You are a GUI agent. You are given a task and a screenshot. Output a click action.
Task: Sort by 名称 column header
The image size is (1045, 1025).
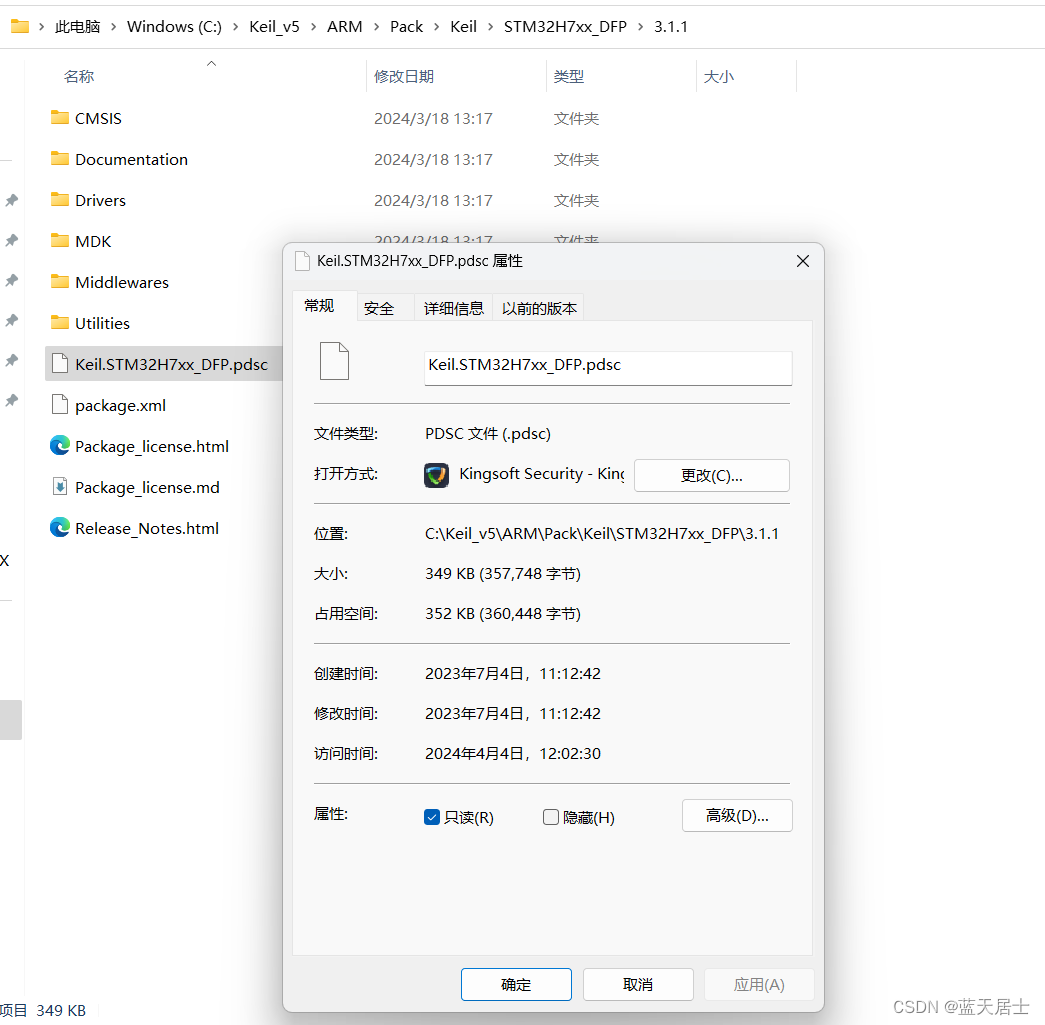[79, 77]
